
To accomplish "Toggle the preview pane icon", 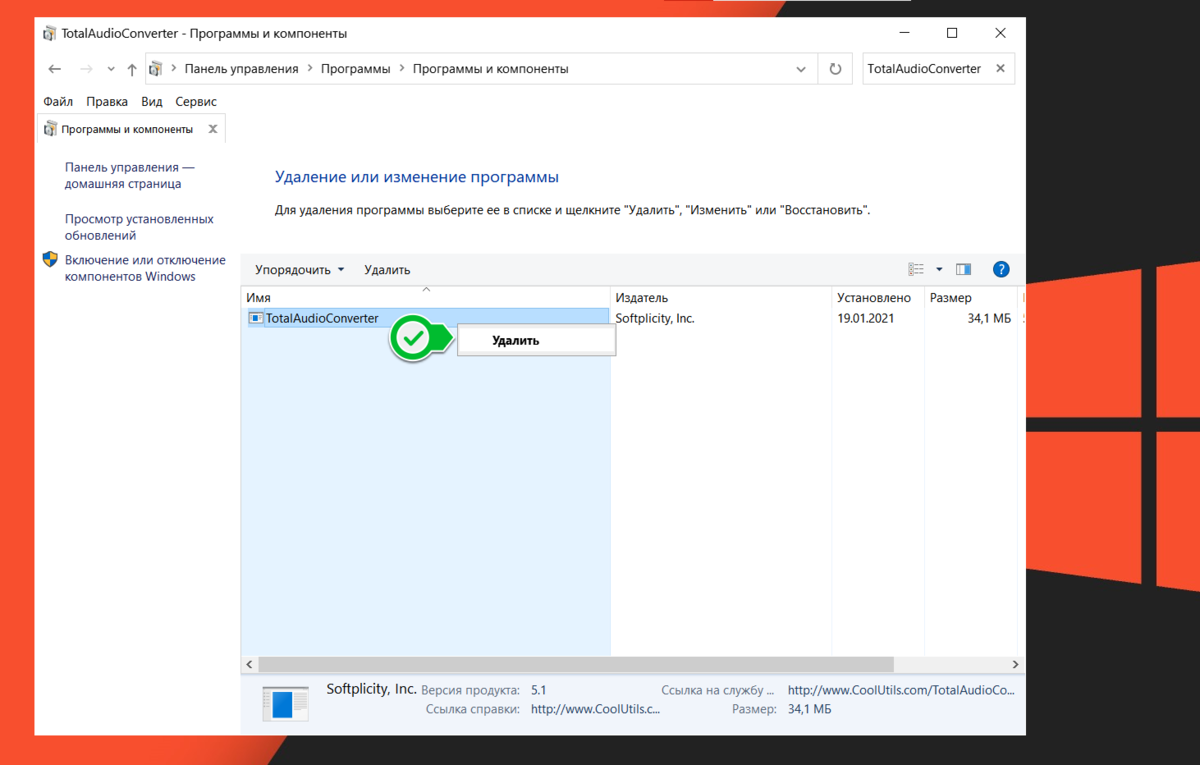I will (964, 269).
